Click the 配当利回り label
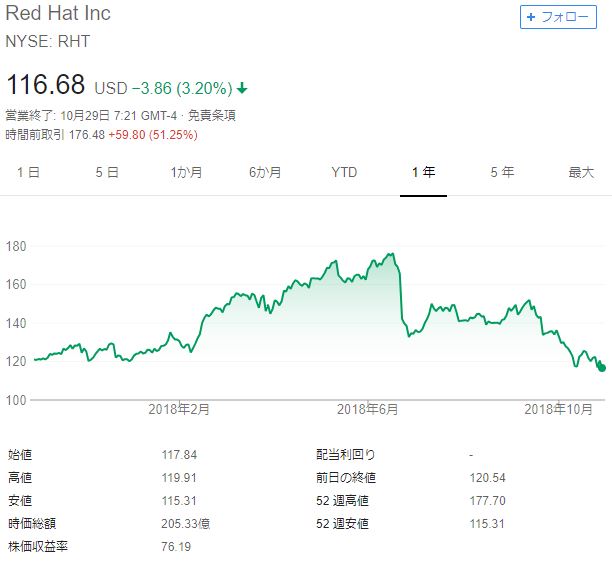 (346, 455)
